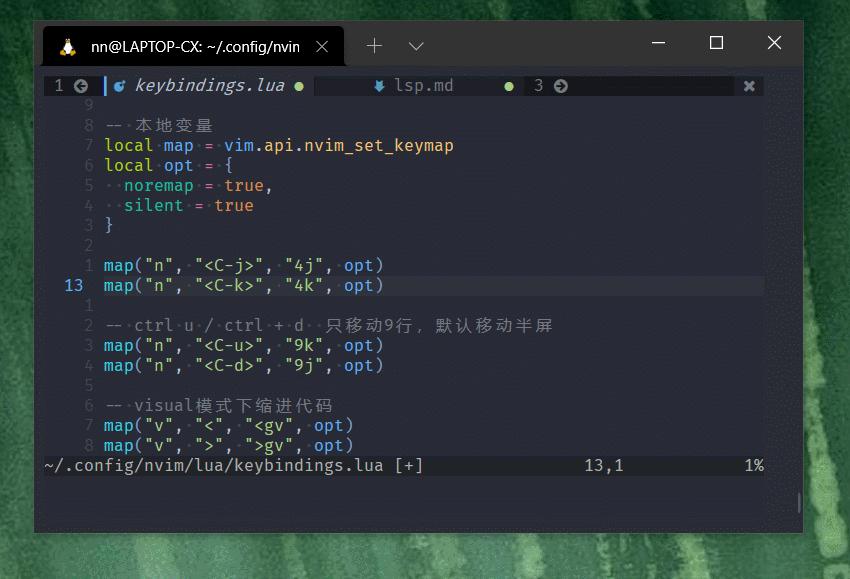Click the Tux penguin icon on the terminal tab
850x579 pixels.
[x=67, y=45]
